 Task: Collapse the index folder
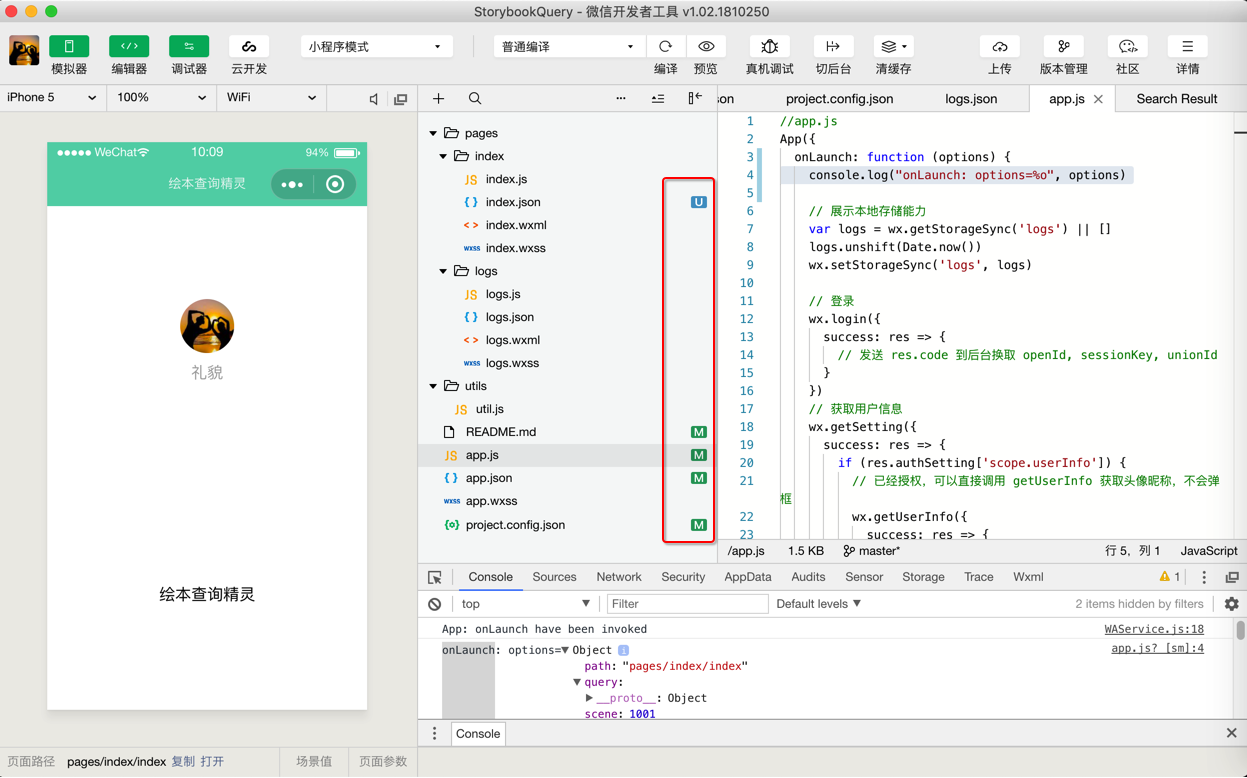tap(443, 156)
